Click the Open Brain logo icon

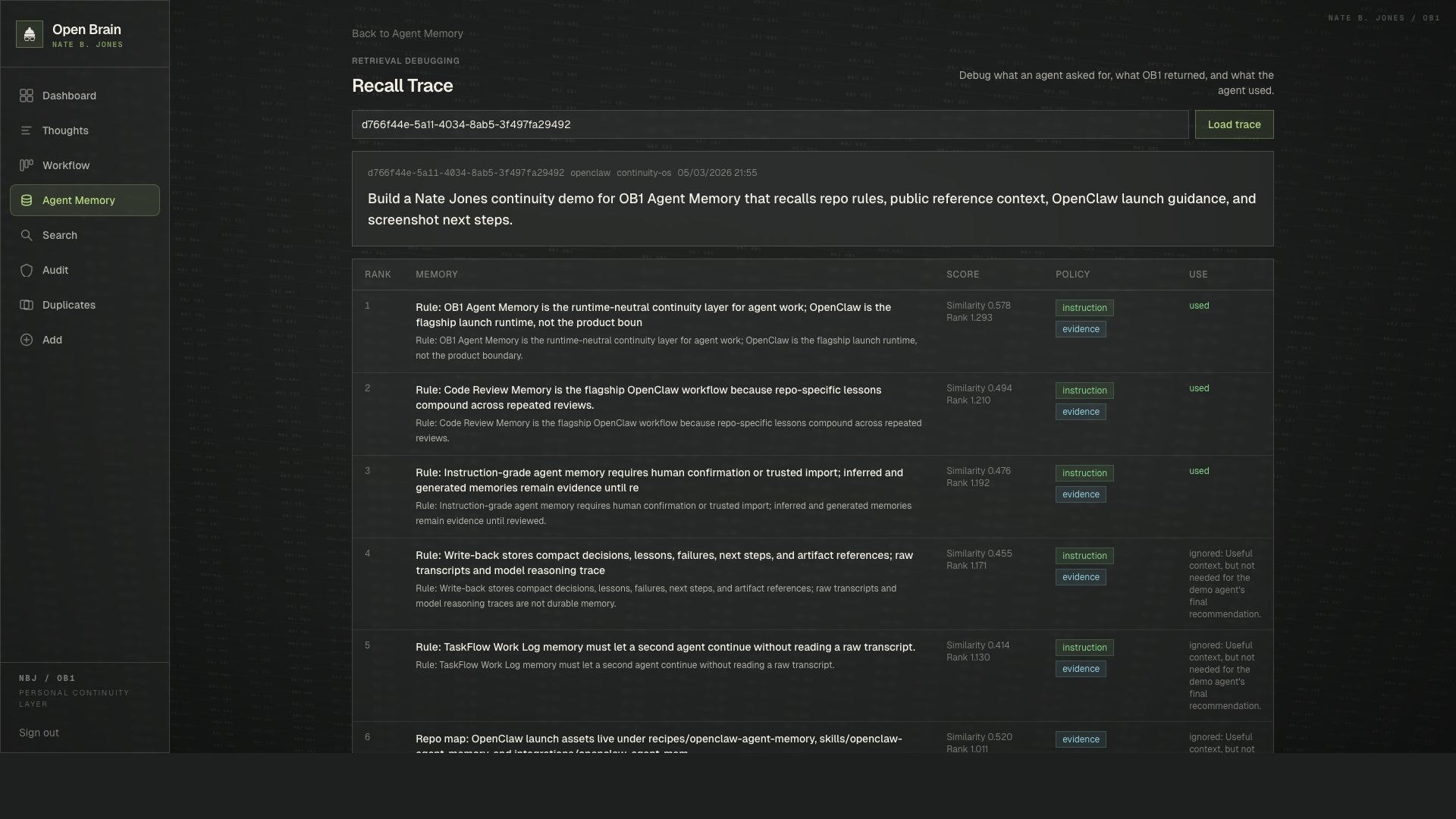tap(30, 34)
